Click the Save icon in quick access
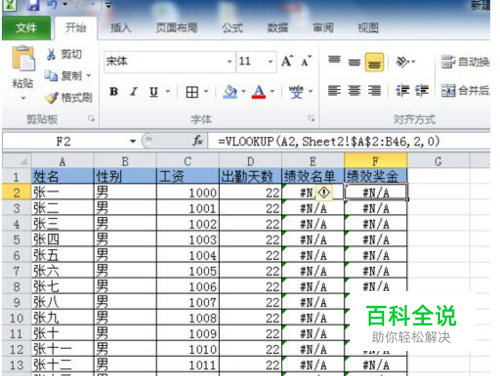Image resolution: width=500 pixels, height=376 pixels. pyautogui.click(x=33, y=5)
